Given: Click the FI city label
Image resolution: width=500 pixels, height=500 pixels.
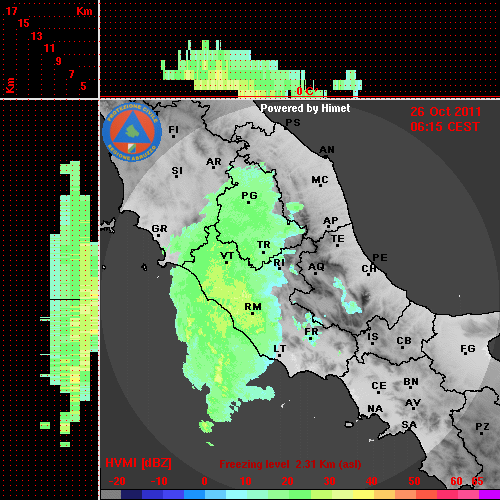Looking at the screenshot, I should (x=174, y=129).
